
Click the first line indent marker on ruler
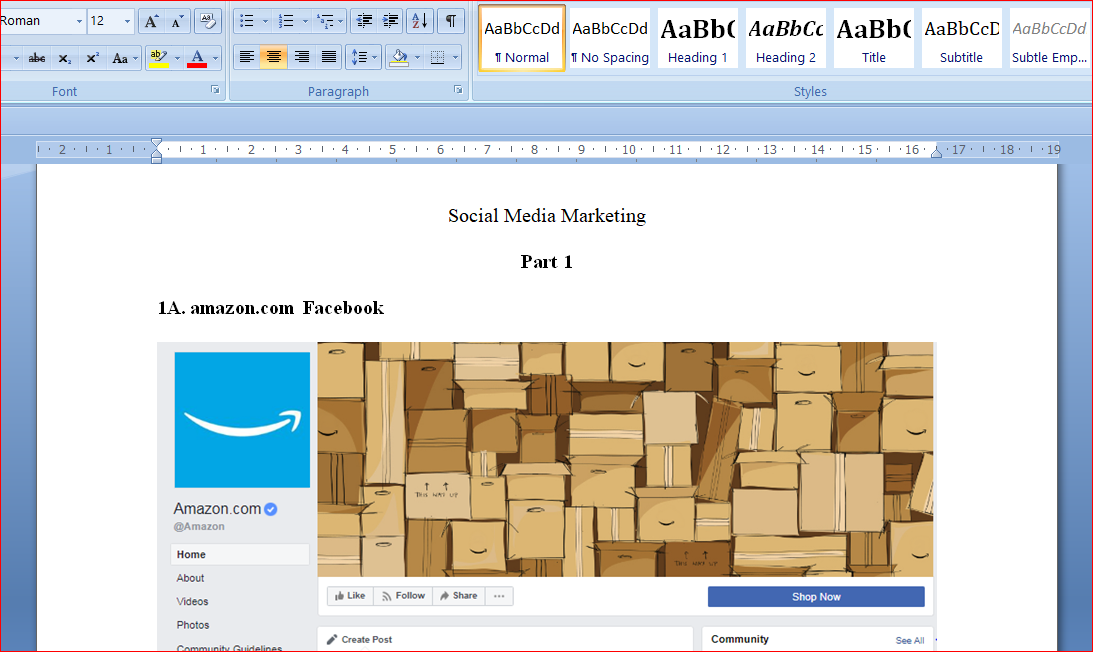pyautogui.click(x=156, y=144)
